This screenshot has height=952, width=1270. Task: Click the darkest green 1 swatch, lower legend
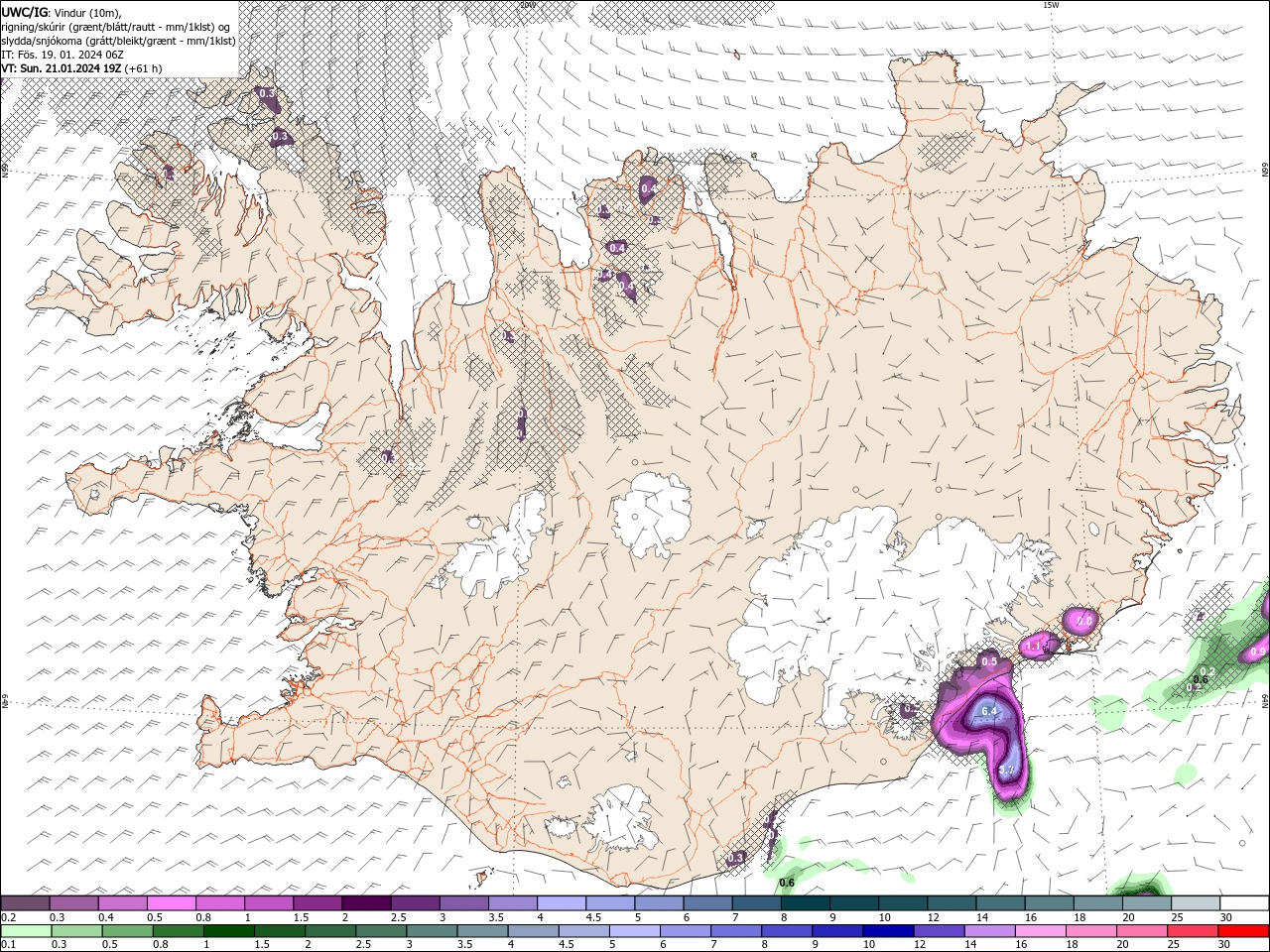click(228, 931)
